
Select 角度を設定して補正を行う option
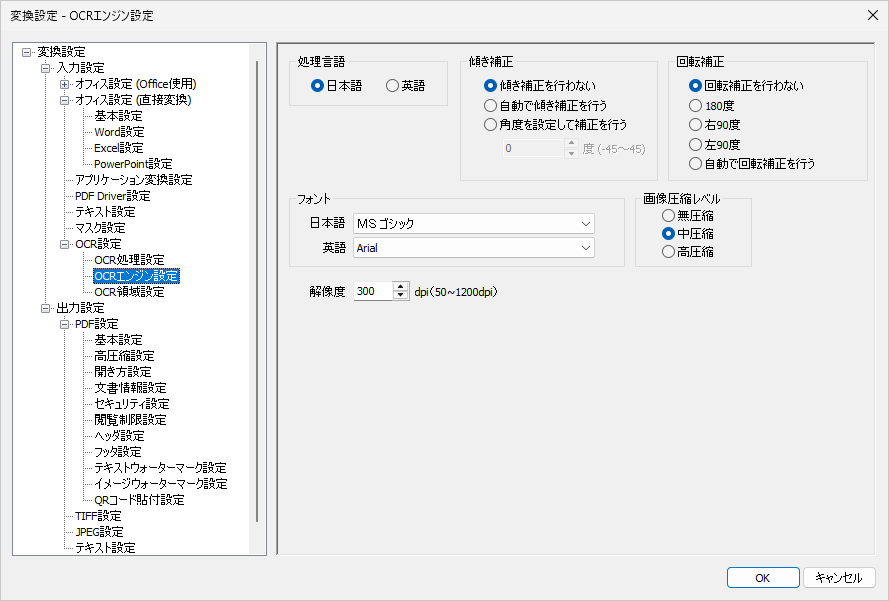[490, 125]
